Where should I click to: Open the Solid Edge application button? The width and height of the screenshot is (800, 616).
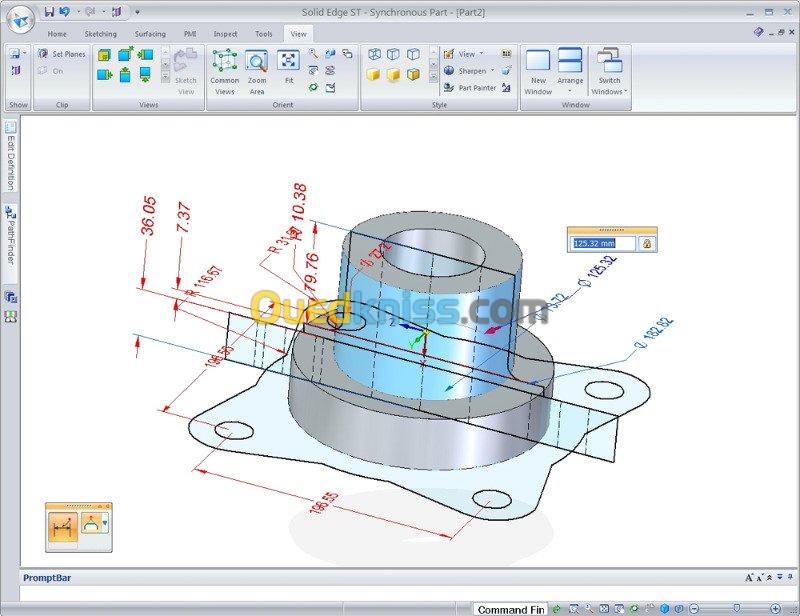coord(19,19)
